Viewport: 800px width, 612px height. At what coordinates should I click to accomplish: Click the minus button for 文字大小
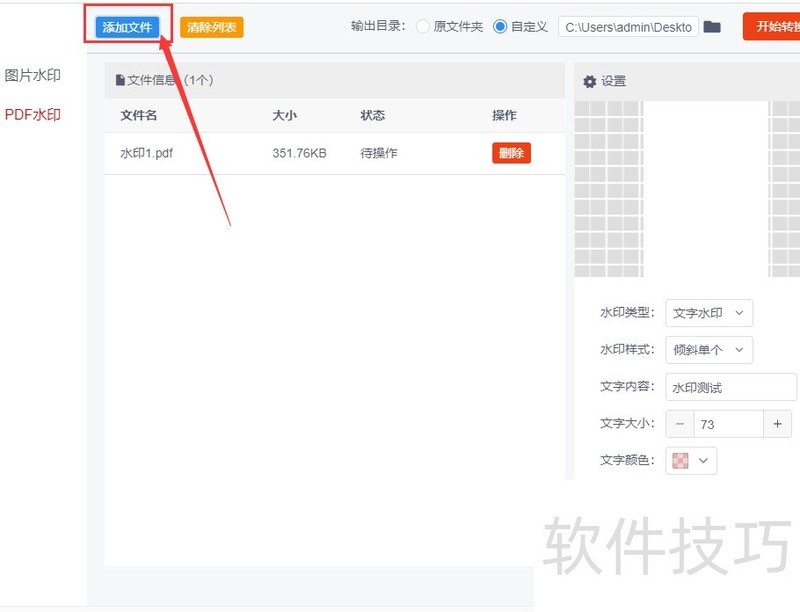680,424
